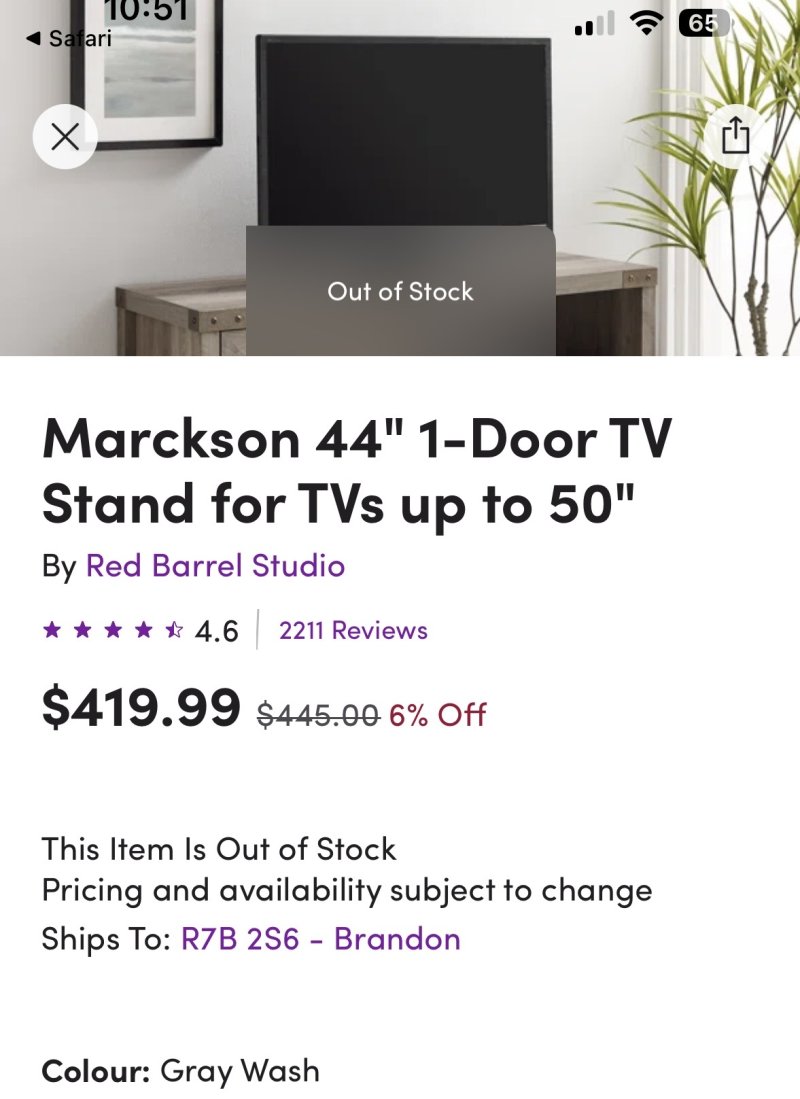
Task: Open the share sheet icon
Action: click(735, 136)
